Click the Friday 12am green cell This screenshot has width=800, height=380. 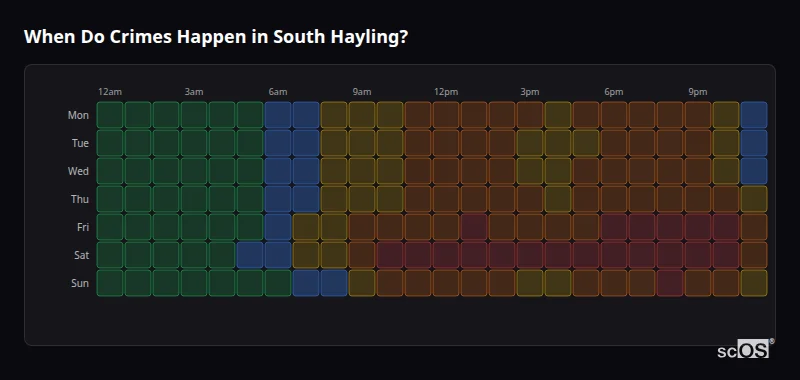pyautogui.click(x=110, y=227)
